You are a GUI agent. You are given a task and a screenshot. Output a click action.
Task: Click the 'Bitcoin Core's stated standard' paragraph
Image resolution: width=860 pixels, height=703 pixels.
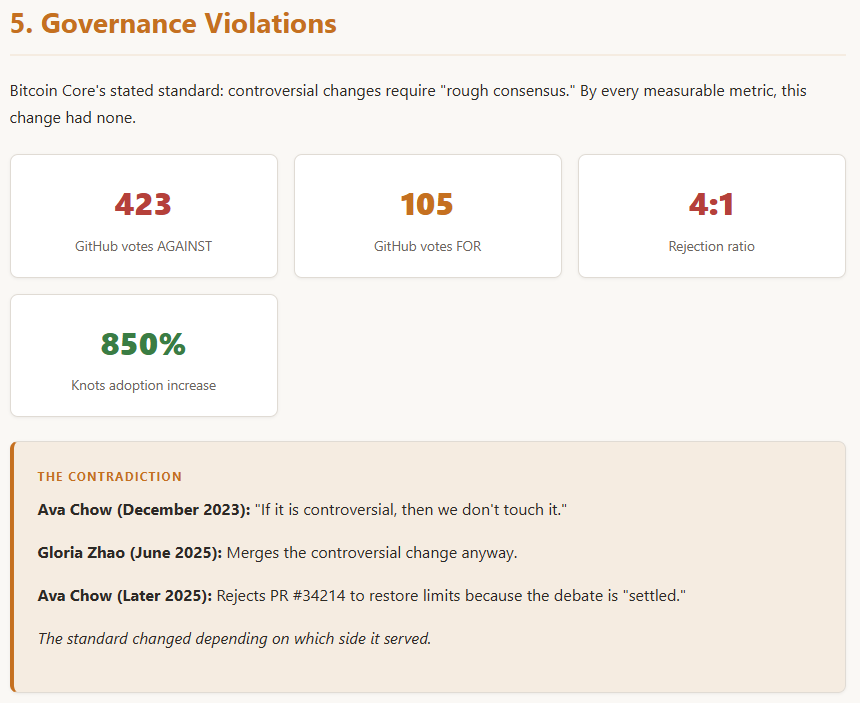coord(408,104)
